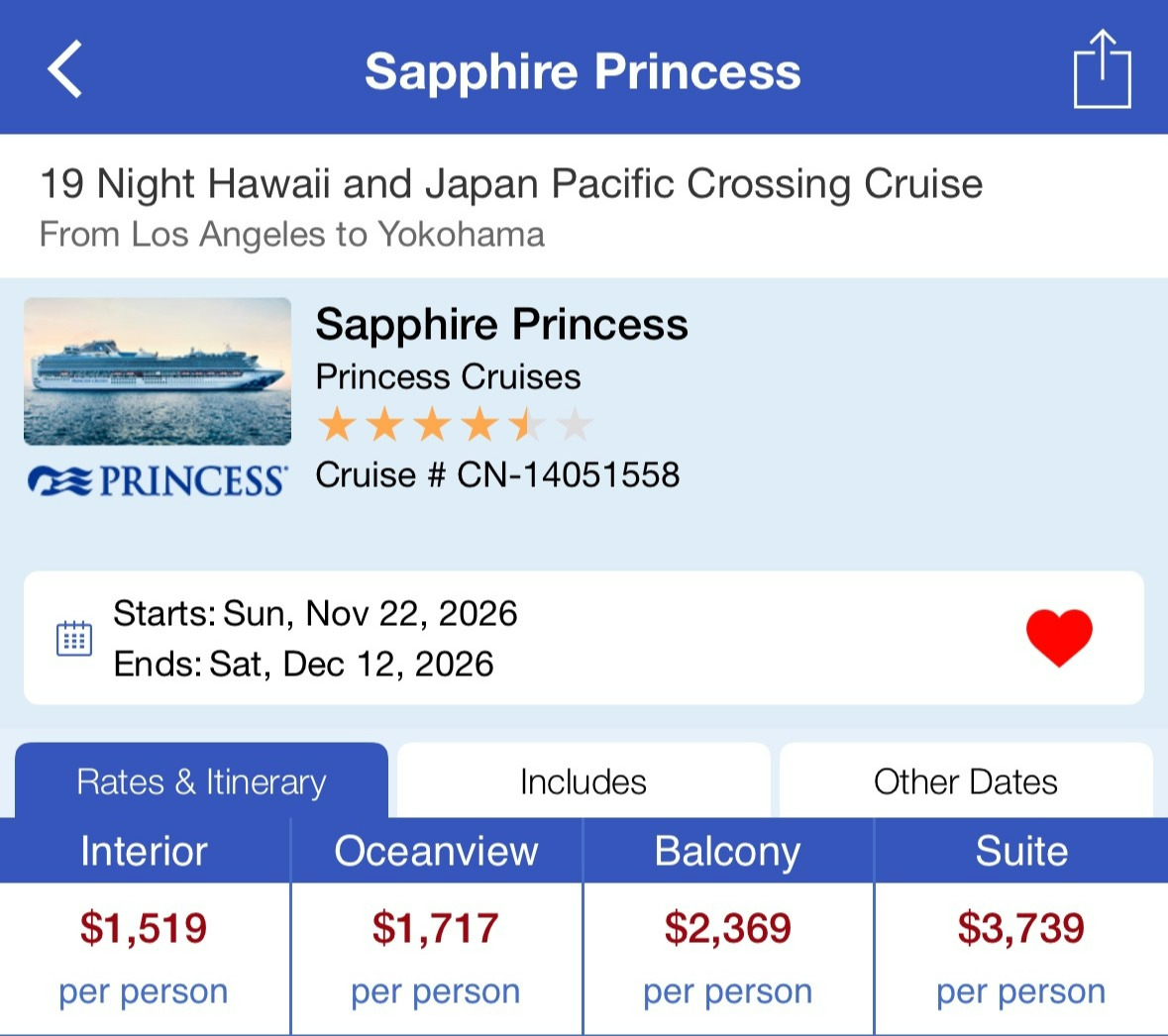Tap the back arrow icon
Viewport: 1168px width, 1036px height.
pos(65,69)
